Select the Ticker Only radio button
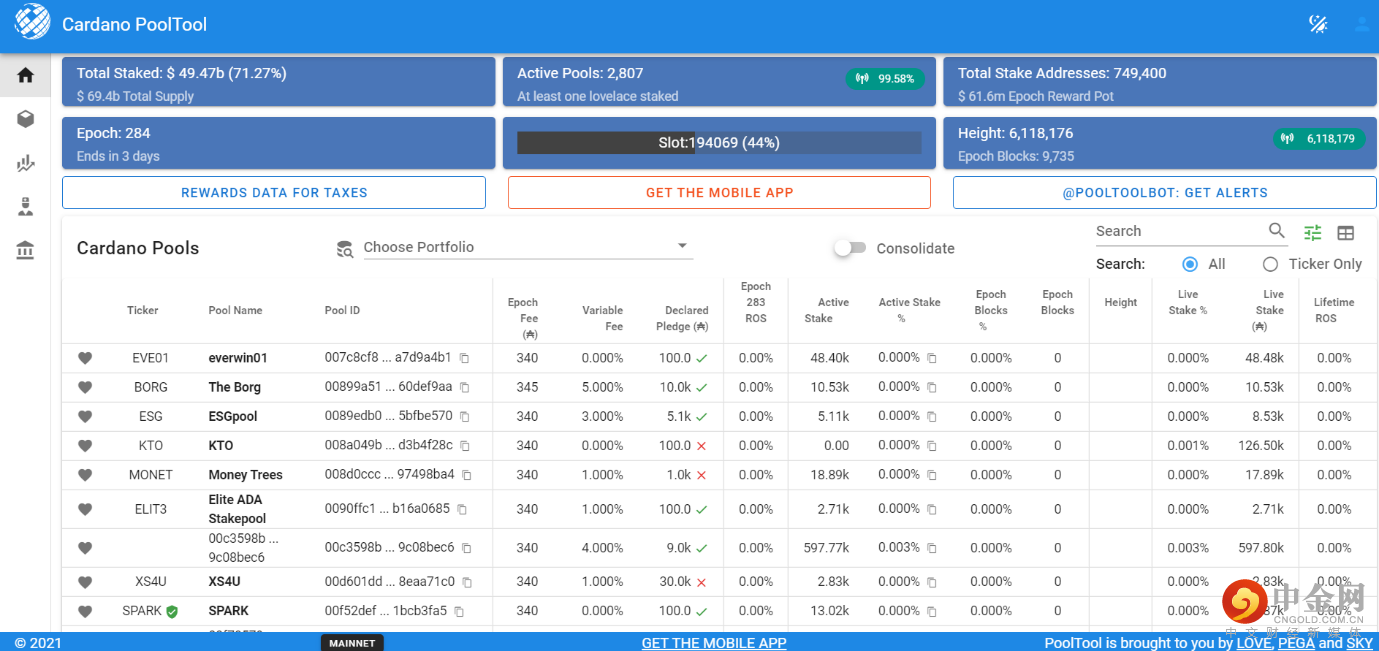Viewport: 1379px width, 651px height. [x=1270, y=264]
